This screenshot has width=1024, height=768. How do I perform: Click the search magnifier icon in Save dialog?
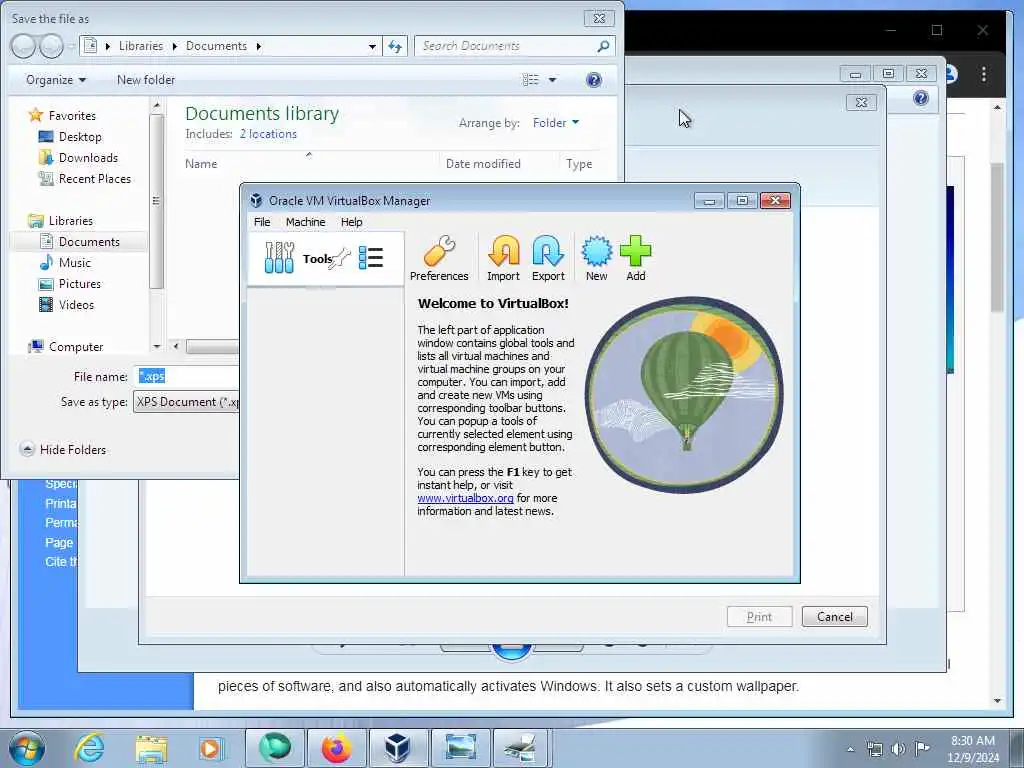point(603,46)
